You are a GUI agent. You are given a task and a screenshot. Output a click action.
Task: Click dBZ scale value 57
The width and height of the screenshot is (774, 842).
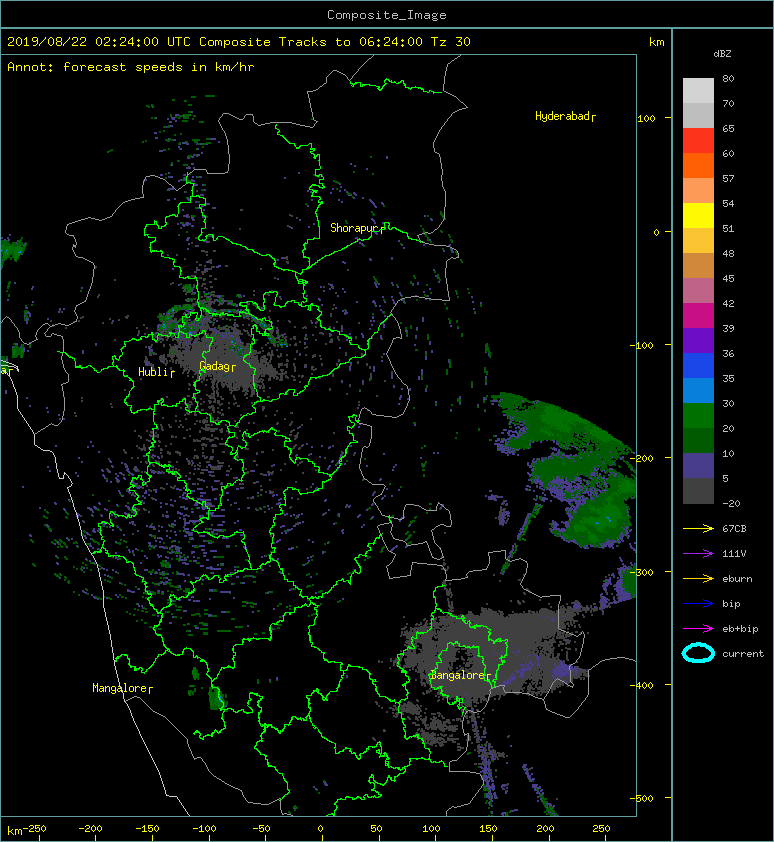(728, 178)
